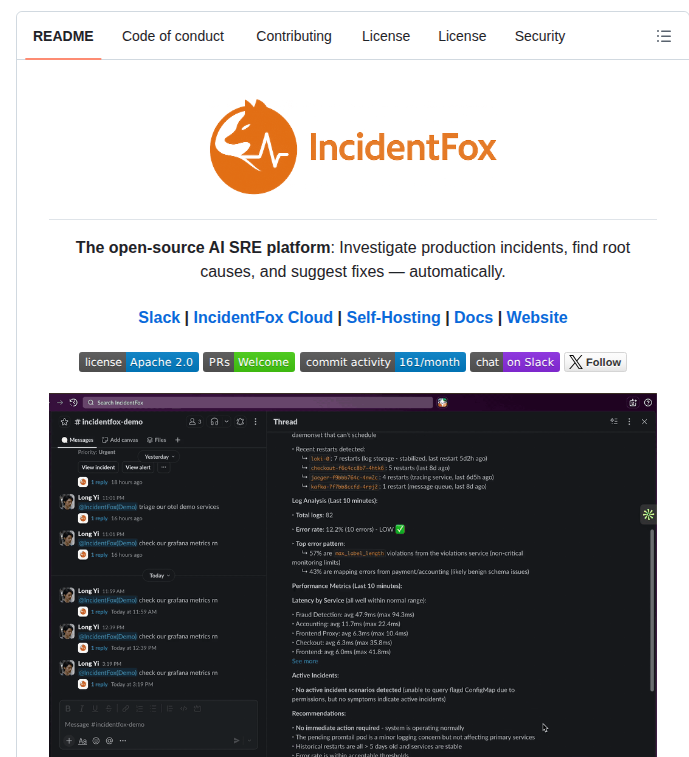Open the send options chevron in composer
Screen dimensions: 689x757
250,741
